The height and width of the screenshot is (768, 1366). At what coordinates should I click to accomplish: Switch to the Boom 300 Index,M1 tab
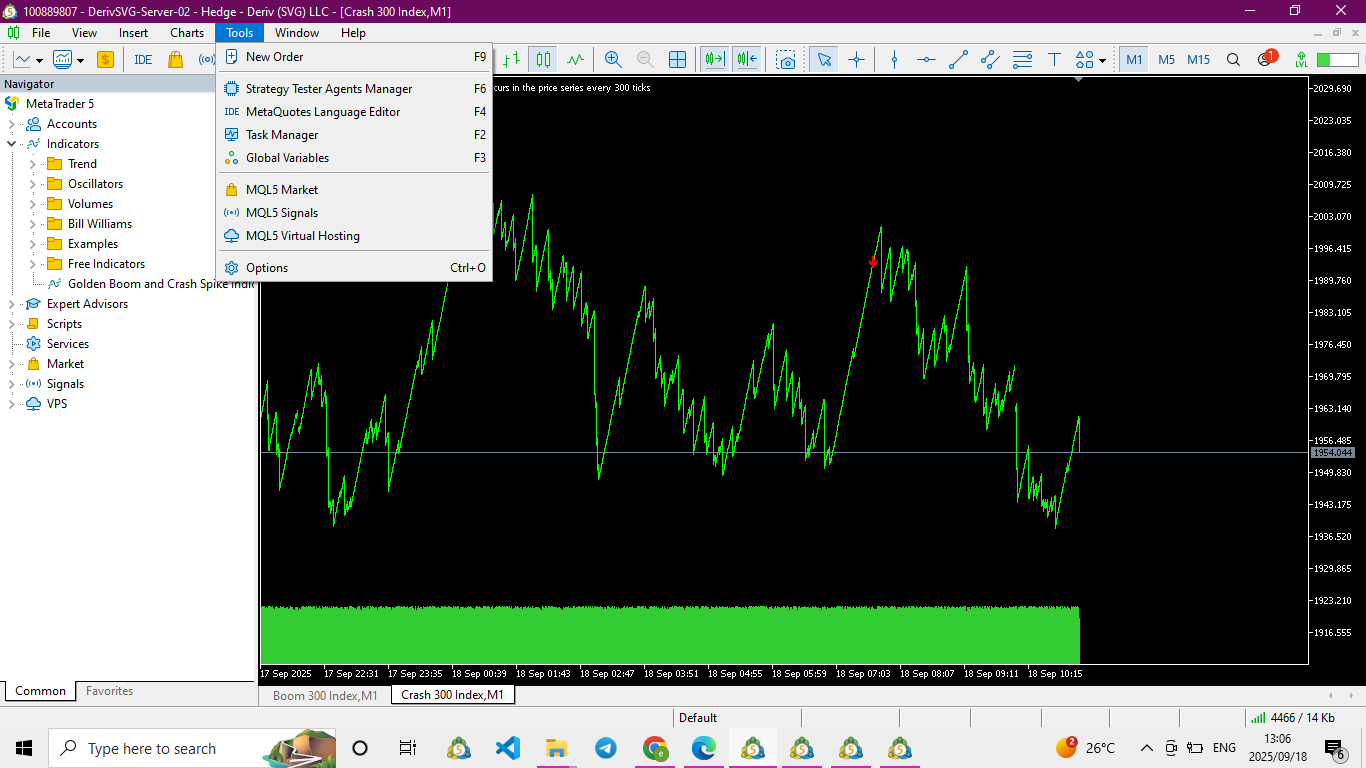(x=325, y=695)
